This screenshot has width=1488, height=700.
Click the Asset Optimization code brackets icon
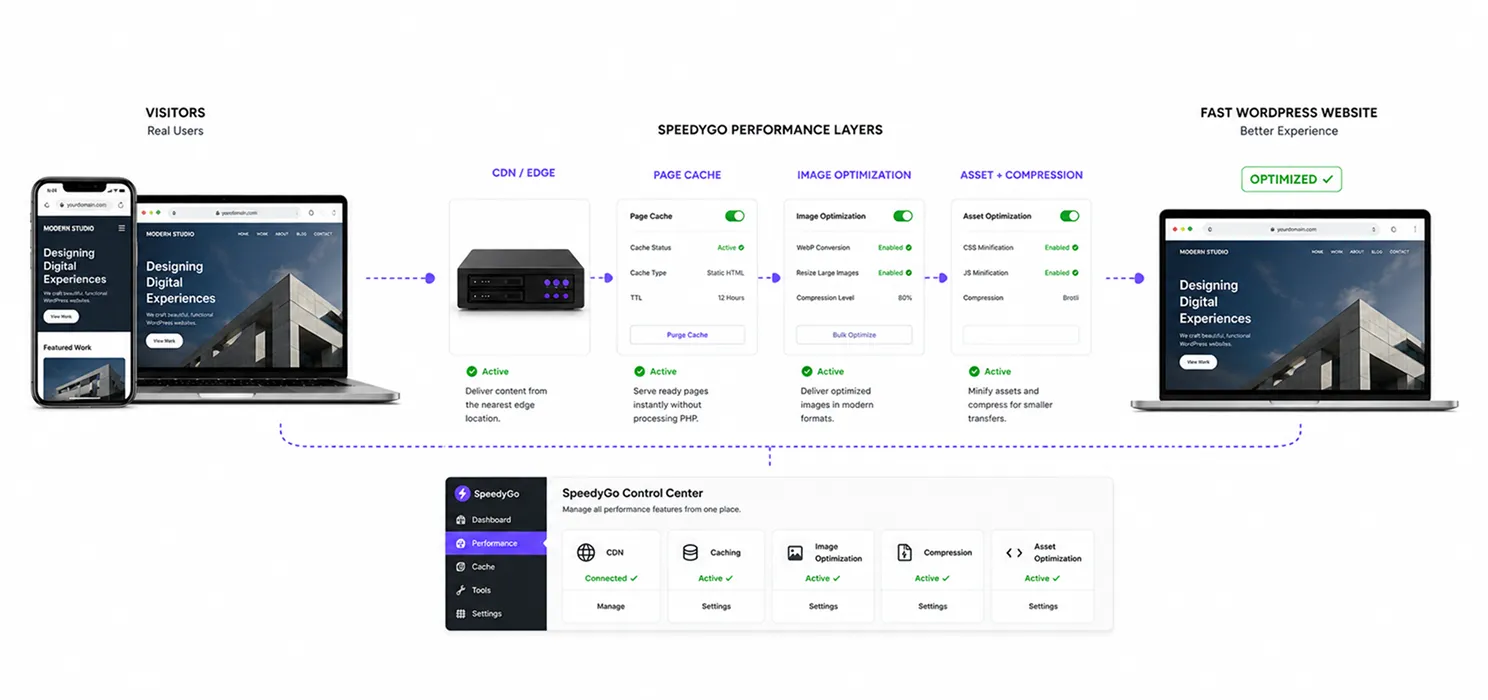coord(1014,553)
